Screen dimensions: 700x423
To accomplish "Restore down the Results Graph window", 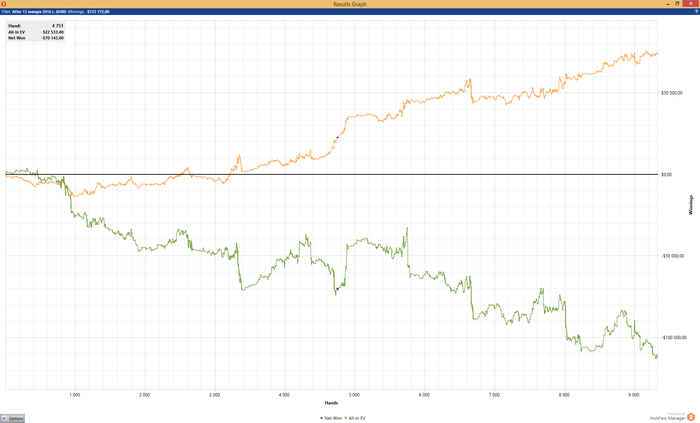I will 677,4.
